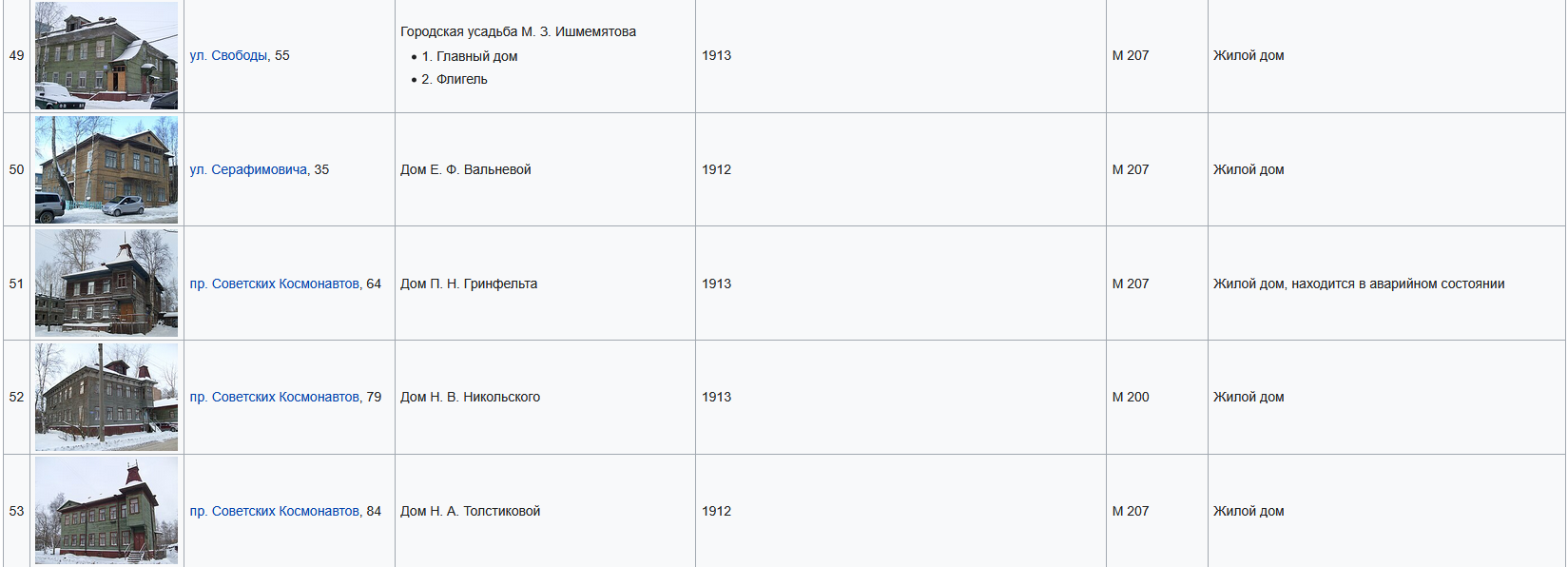Click the M 200 code cell

[1131, 397]
